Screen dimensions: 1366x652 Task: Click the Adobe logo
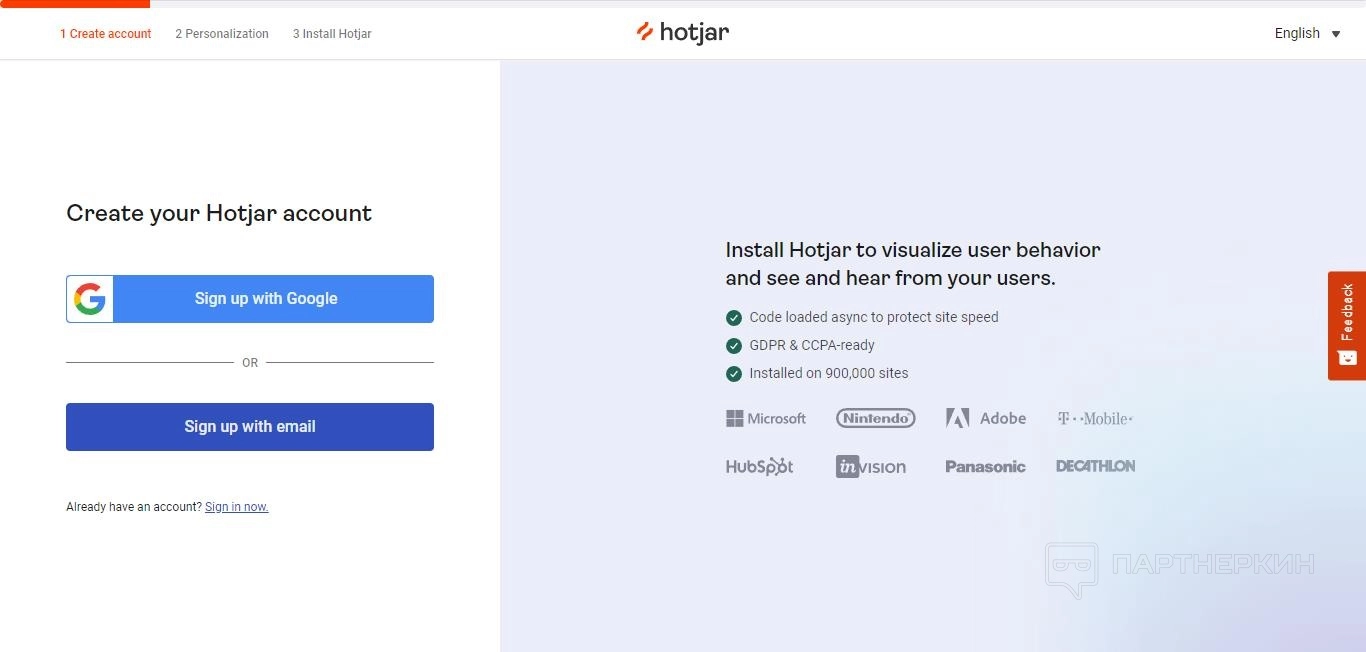tap(986, 418)
